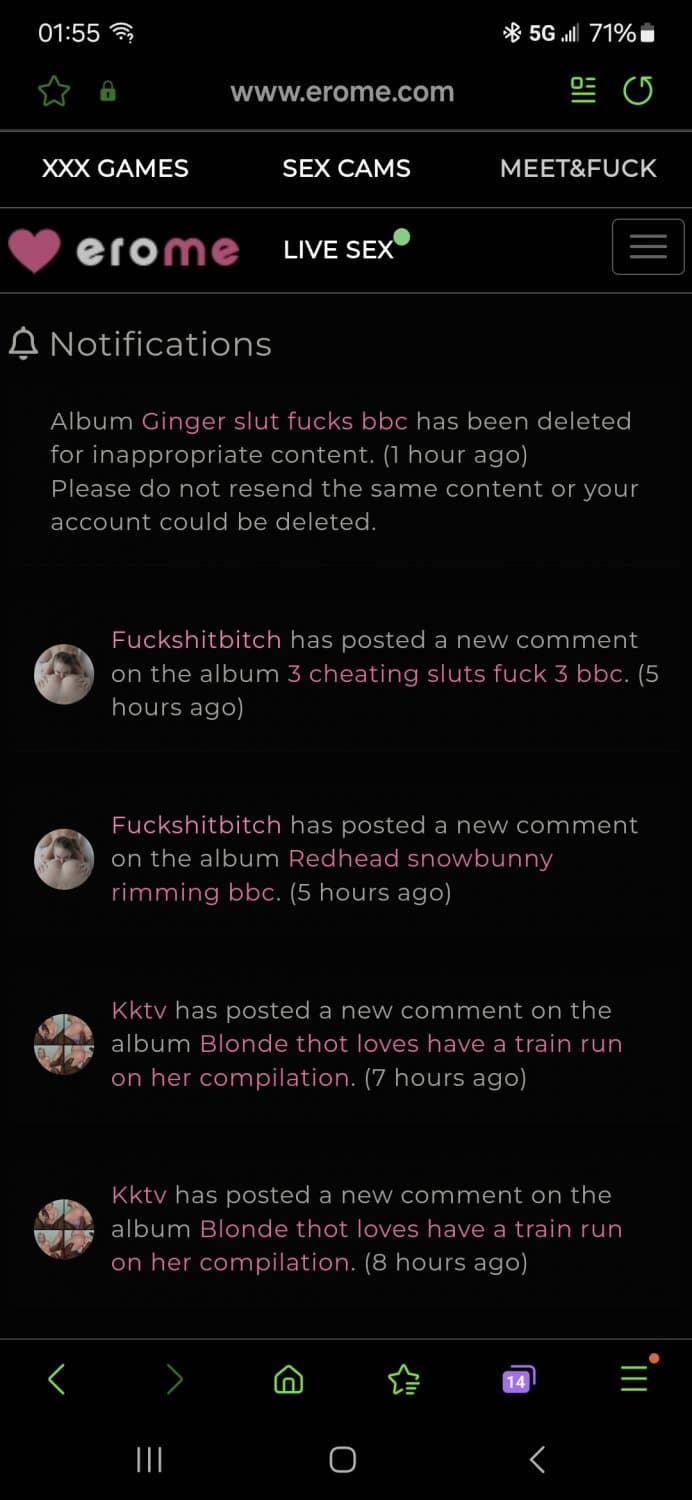Tap the bookmark star in address bar

point(54,92)
